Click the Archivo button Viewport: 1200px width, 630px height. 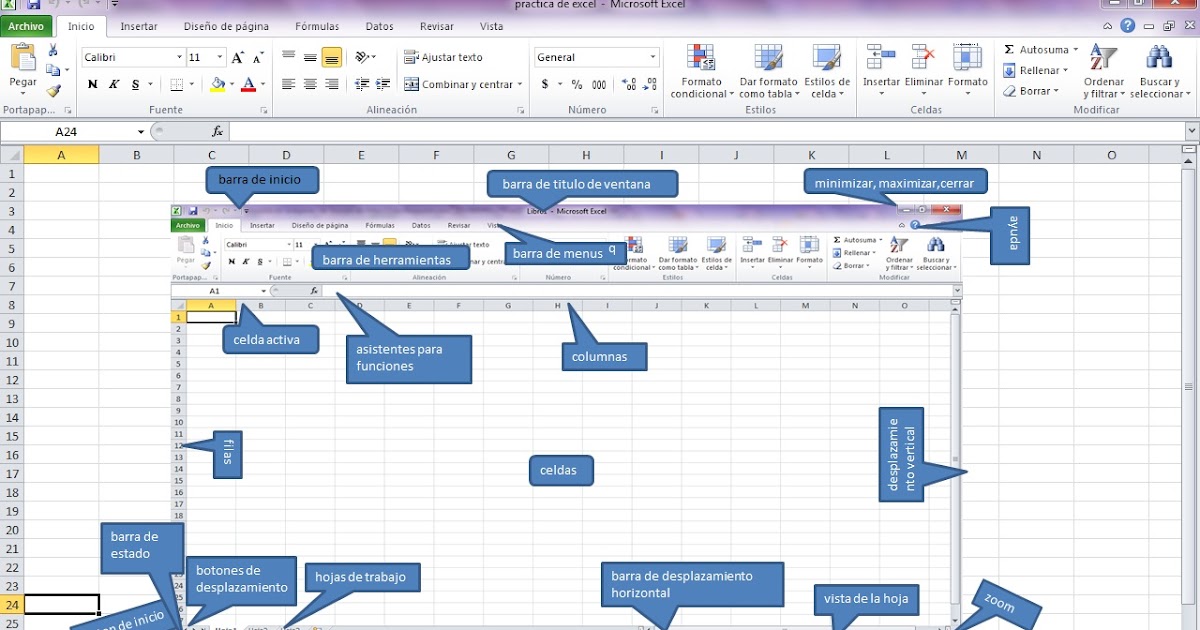pyautogui.click(x=26, y=26)
